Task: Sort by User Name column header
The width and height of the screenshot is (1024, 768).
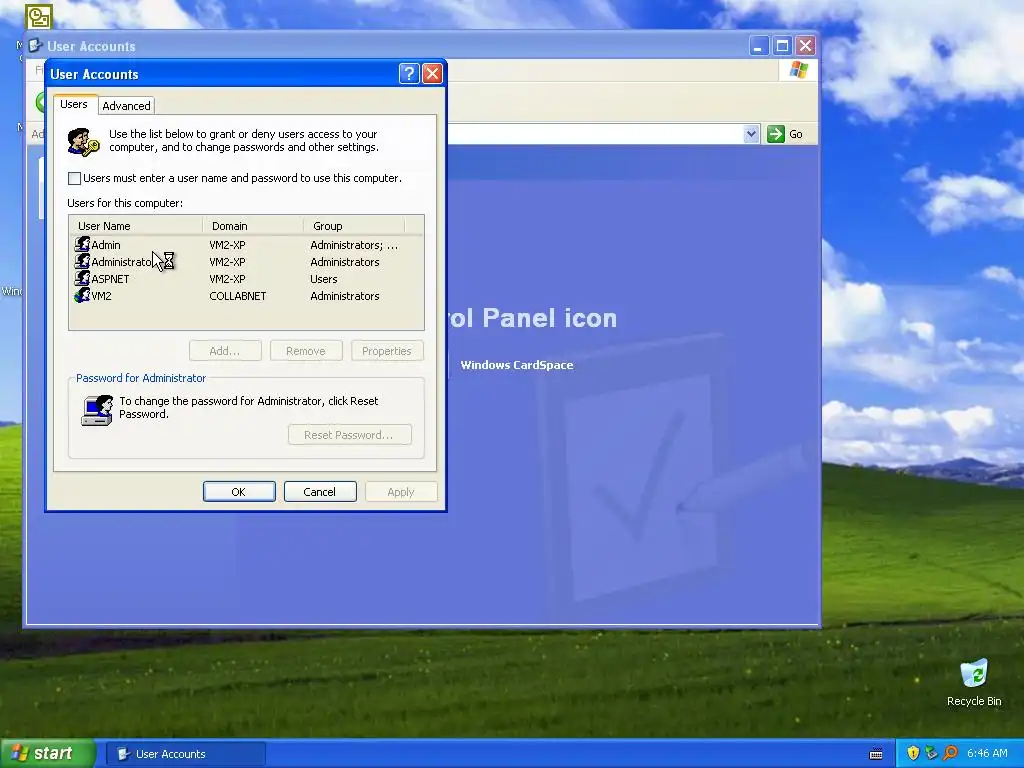Action: pos(136,226)
